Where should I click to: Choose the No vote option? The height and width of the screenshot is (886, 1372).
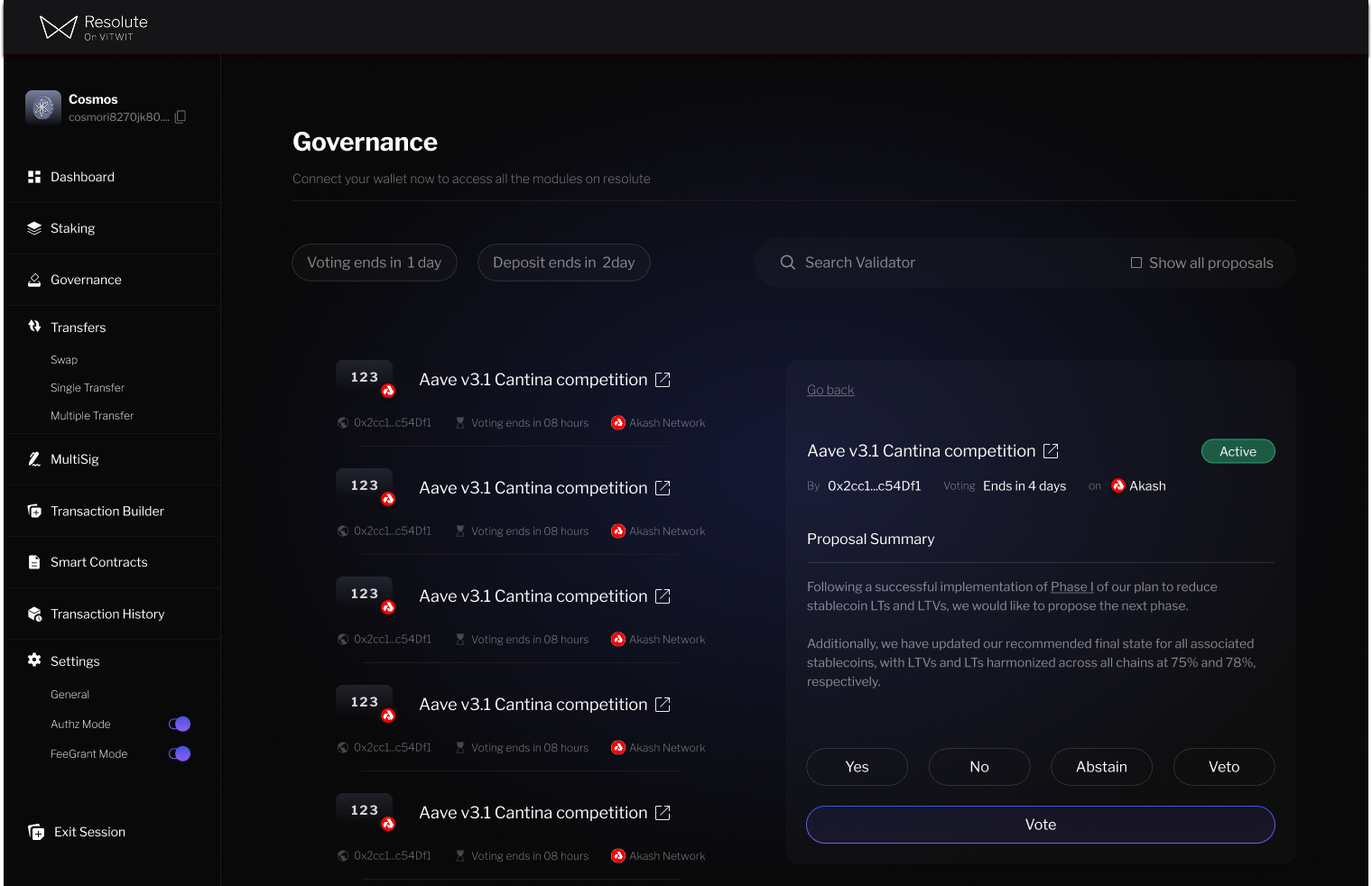(x=979, y=767)
